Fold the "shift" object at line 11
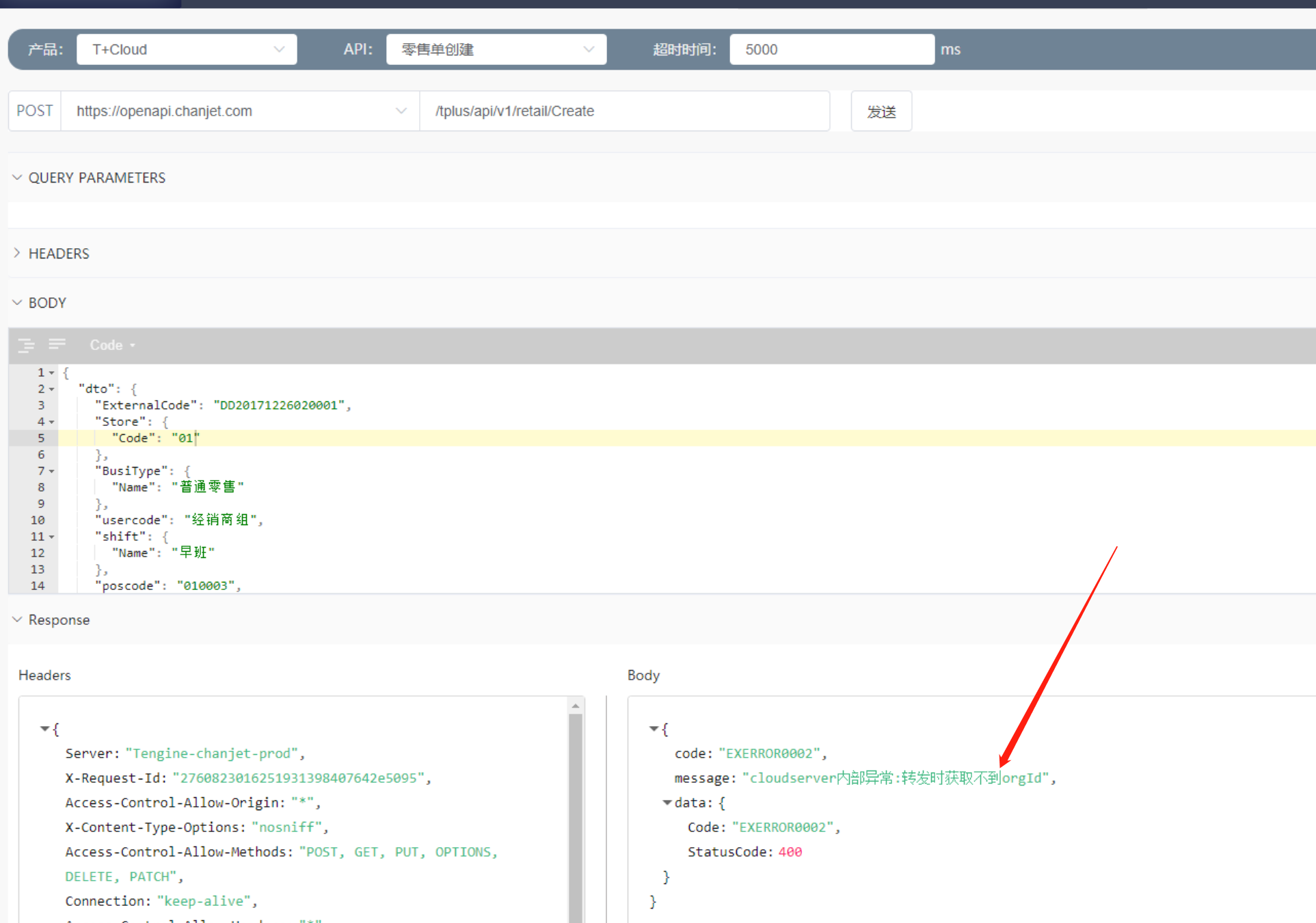Screen dimensions: 1316x923 pos(51,537)
